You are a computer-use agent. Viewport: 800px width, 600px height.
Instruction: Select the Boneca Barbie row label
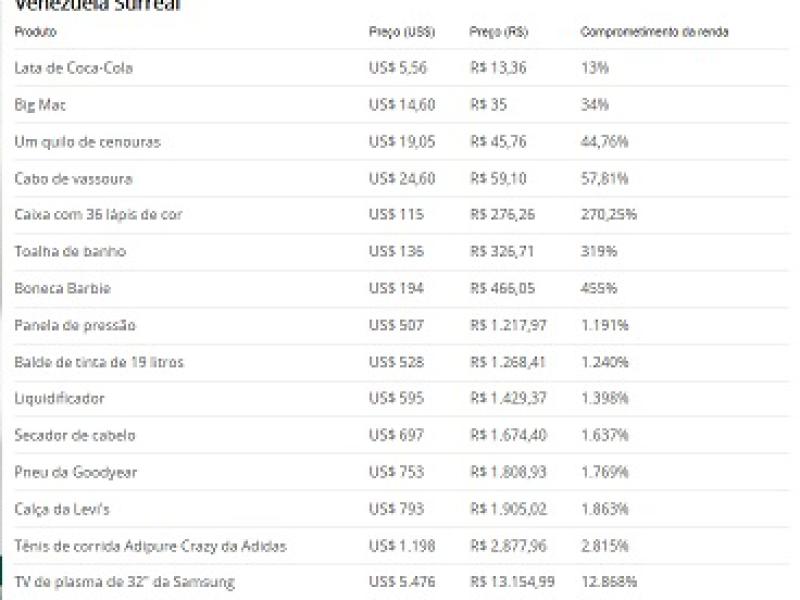coord(62,289)
